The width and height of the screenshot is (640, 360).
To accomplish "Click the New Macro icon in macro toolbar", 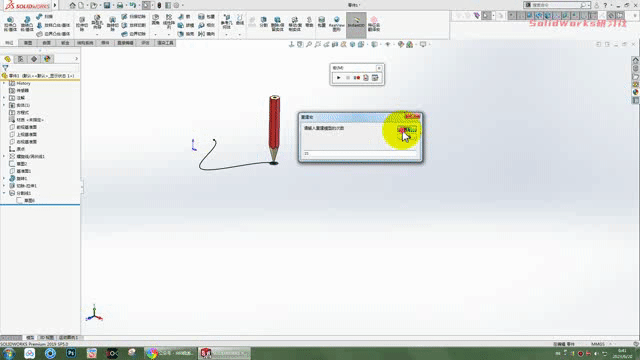I will click(x=366, y=78).
